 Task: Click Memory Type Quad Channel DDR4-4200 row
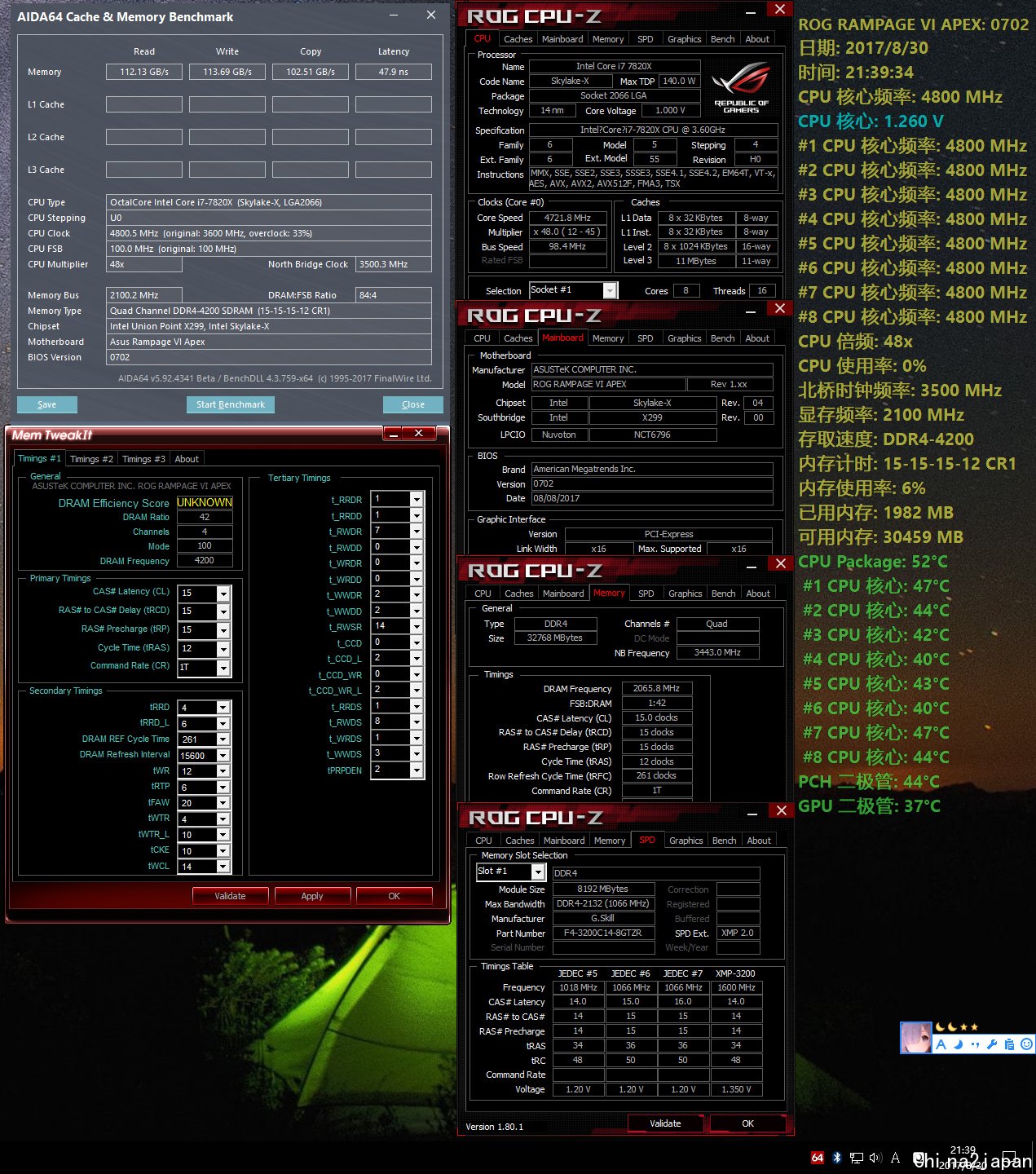(269, 311)
